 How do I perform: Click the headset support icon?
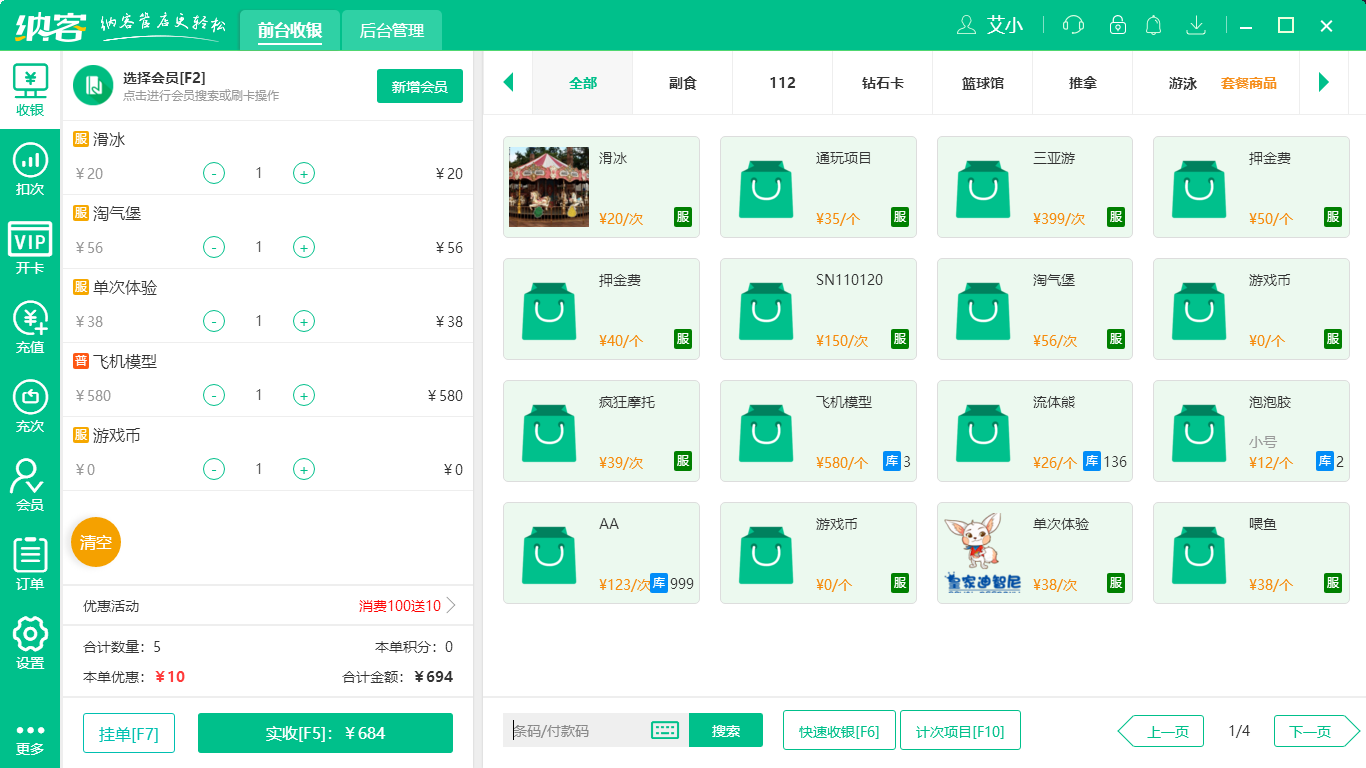click(1072, 25)
